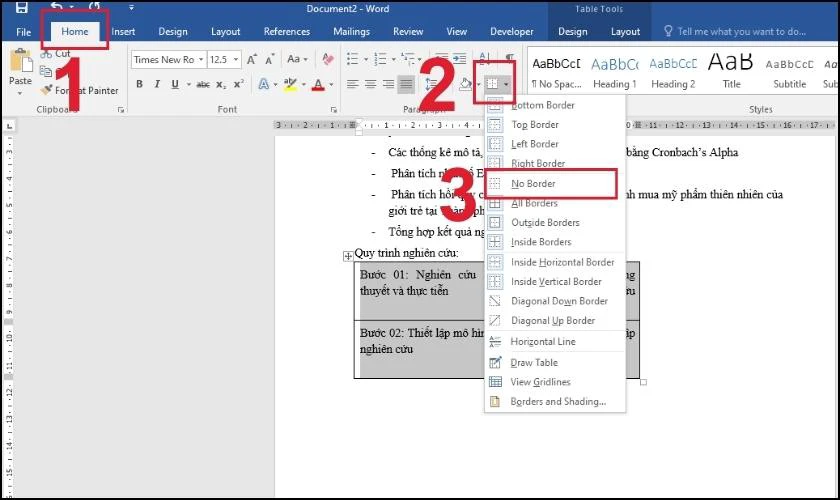Click the Borders button icon

point(492,84)
